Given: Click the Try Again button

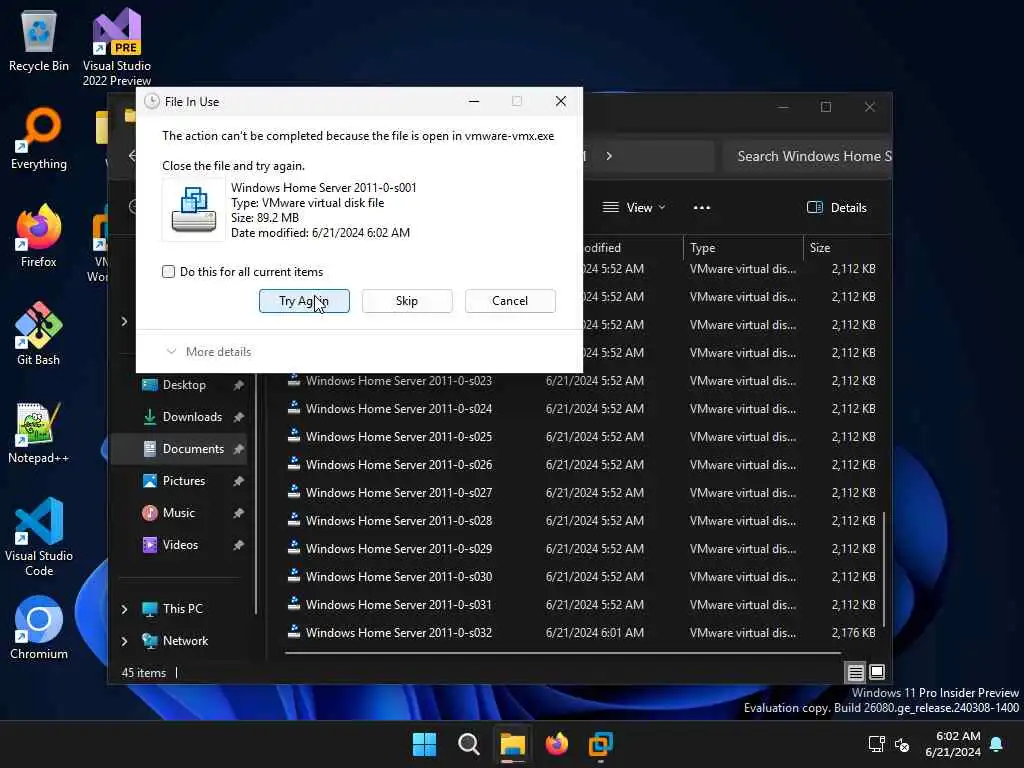Looking at the screenshot, I should [304, 301].
